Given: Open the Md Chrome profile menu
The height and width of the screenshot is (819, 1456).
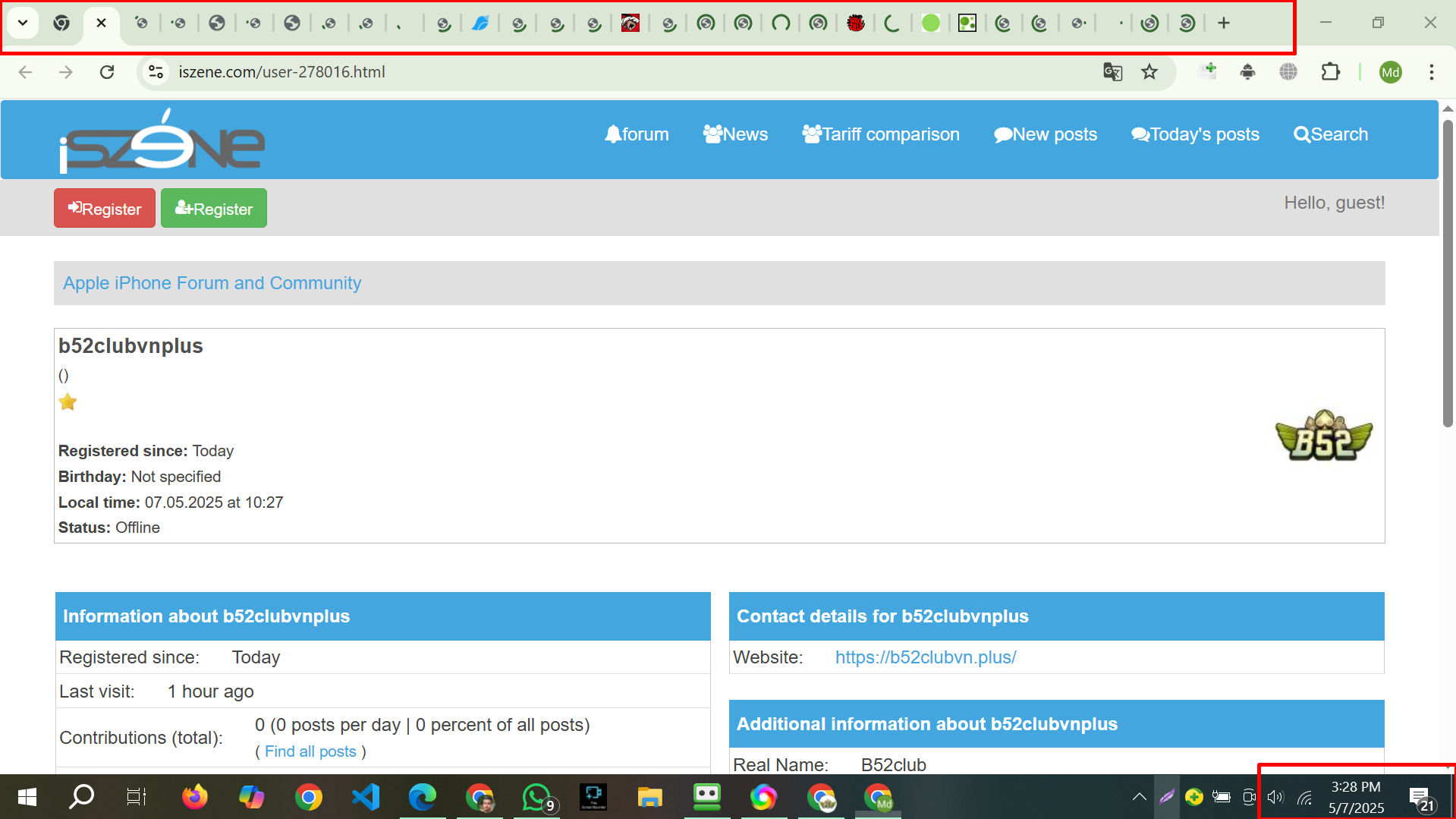Looking at the screenshot, I should click(x=1390, y=72).
